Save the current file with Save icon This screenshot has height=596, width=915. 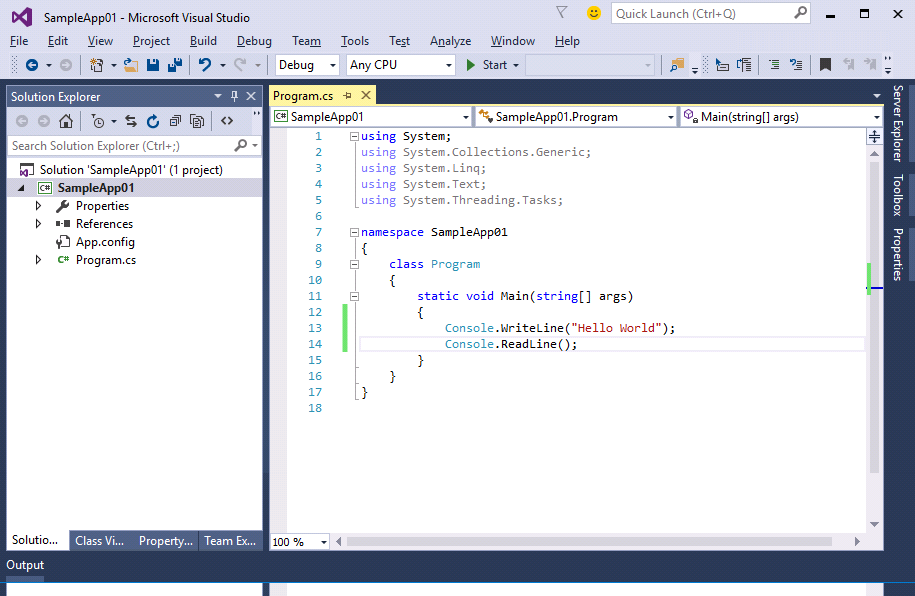(153, 65)
